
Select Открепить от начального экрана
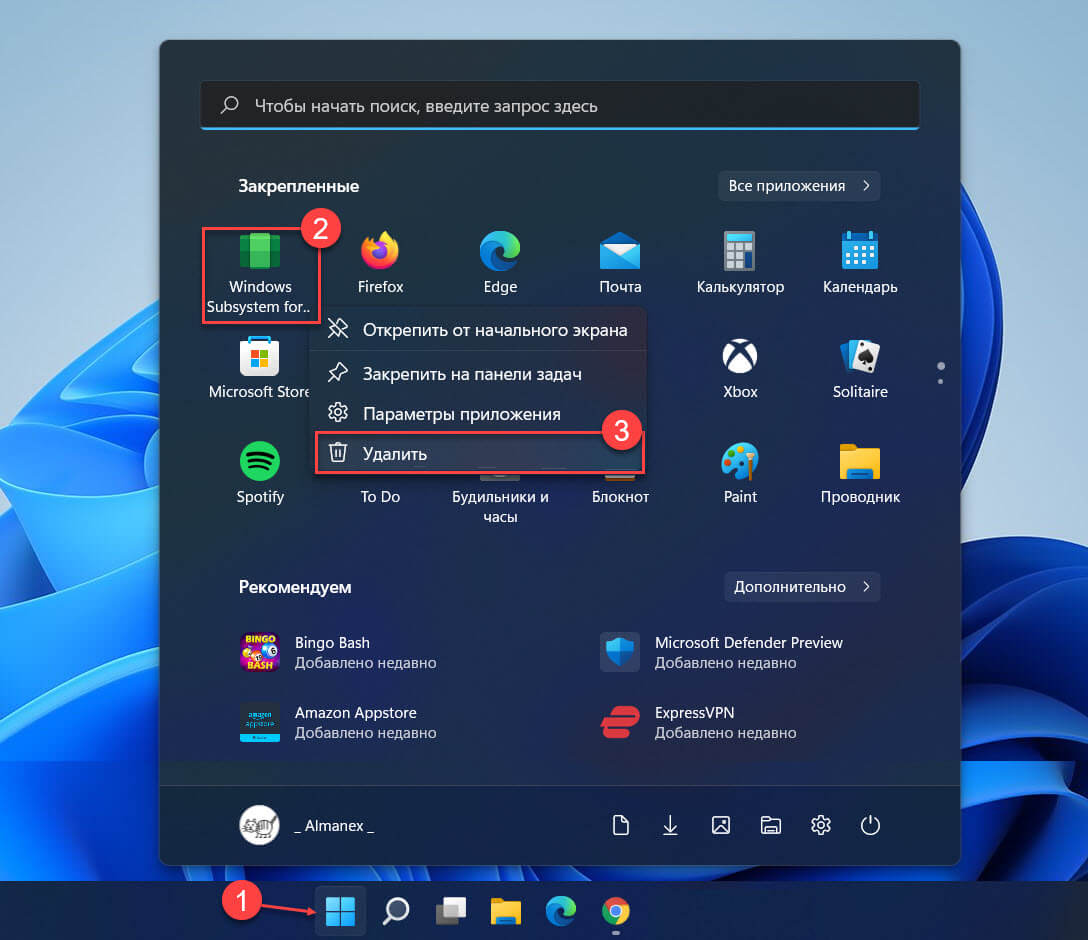[478, 330]
